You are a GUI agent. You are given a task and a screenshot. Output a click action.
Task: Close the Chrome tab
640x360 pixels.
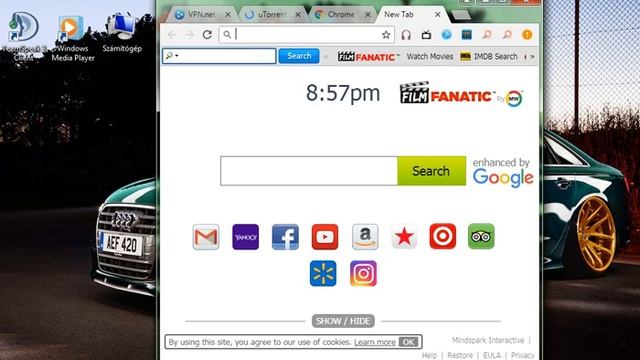tap(368, 14)
